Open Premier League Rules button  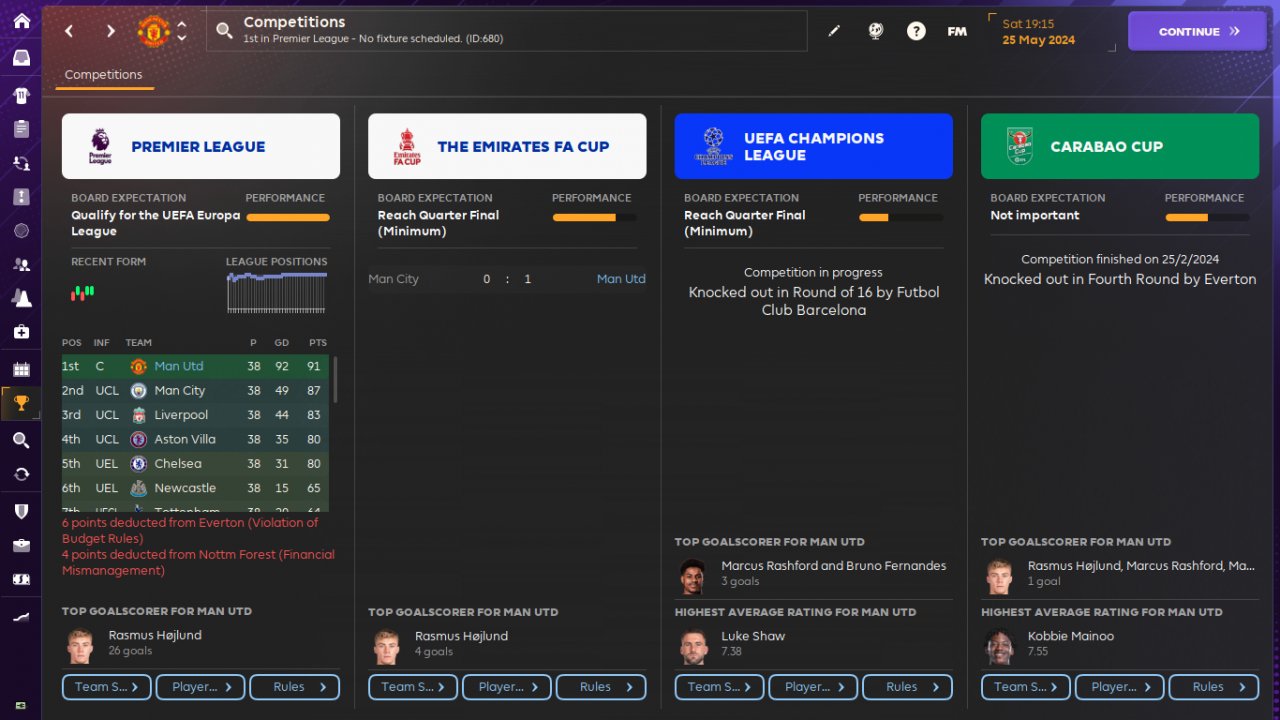pyautogui.click(x=294, y=687)
